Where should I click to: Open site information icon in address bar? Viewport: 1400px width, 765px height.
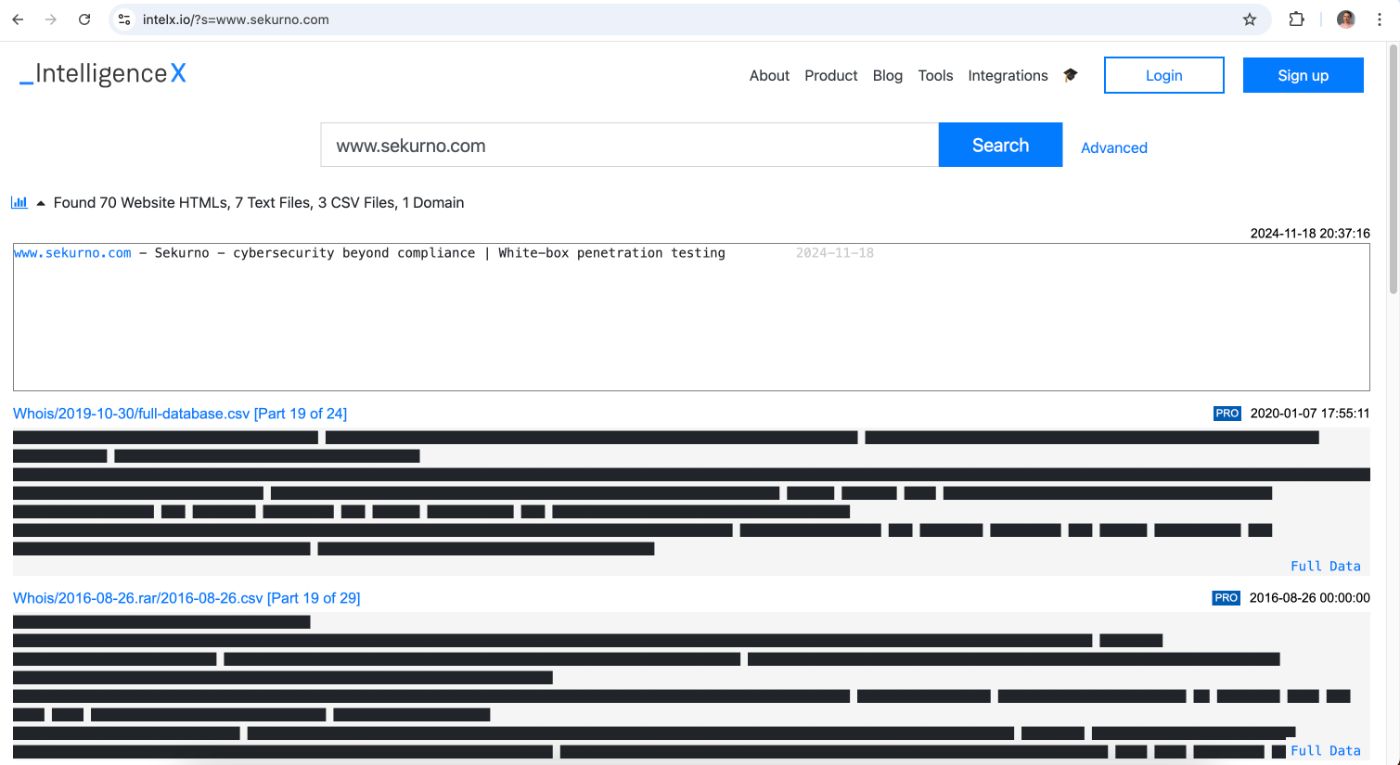pyautogui.click(x=124, y=19)
